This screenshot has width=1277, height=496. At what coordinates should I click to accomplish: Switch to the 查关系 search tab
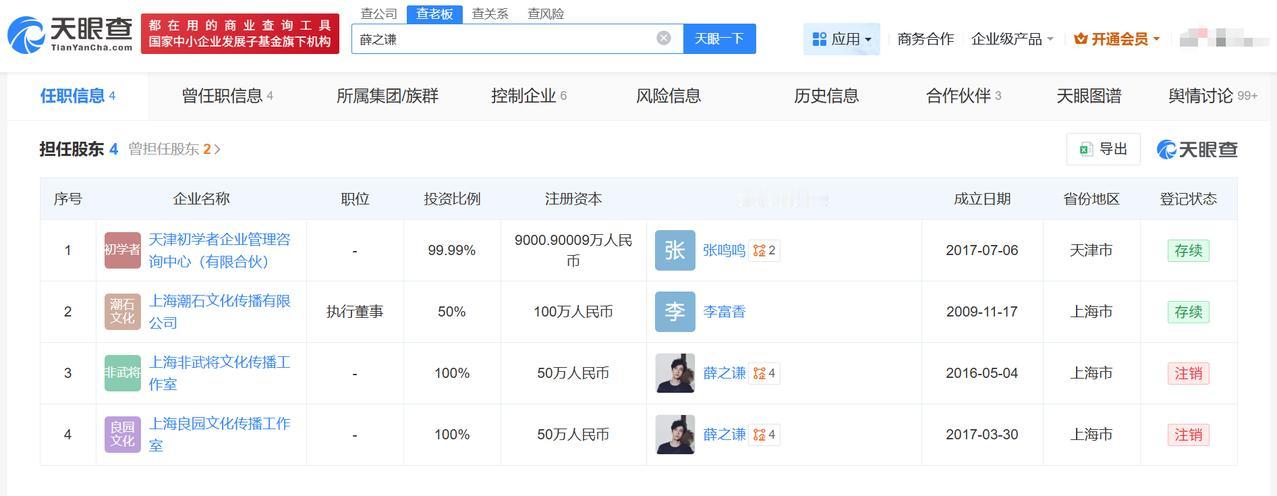(490, 13)
